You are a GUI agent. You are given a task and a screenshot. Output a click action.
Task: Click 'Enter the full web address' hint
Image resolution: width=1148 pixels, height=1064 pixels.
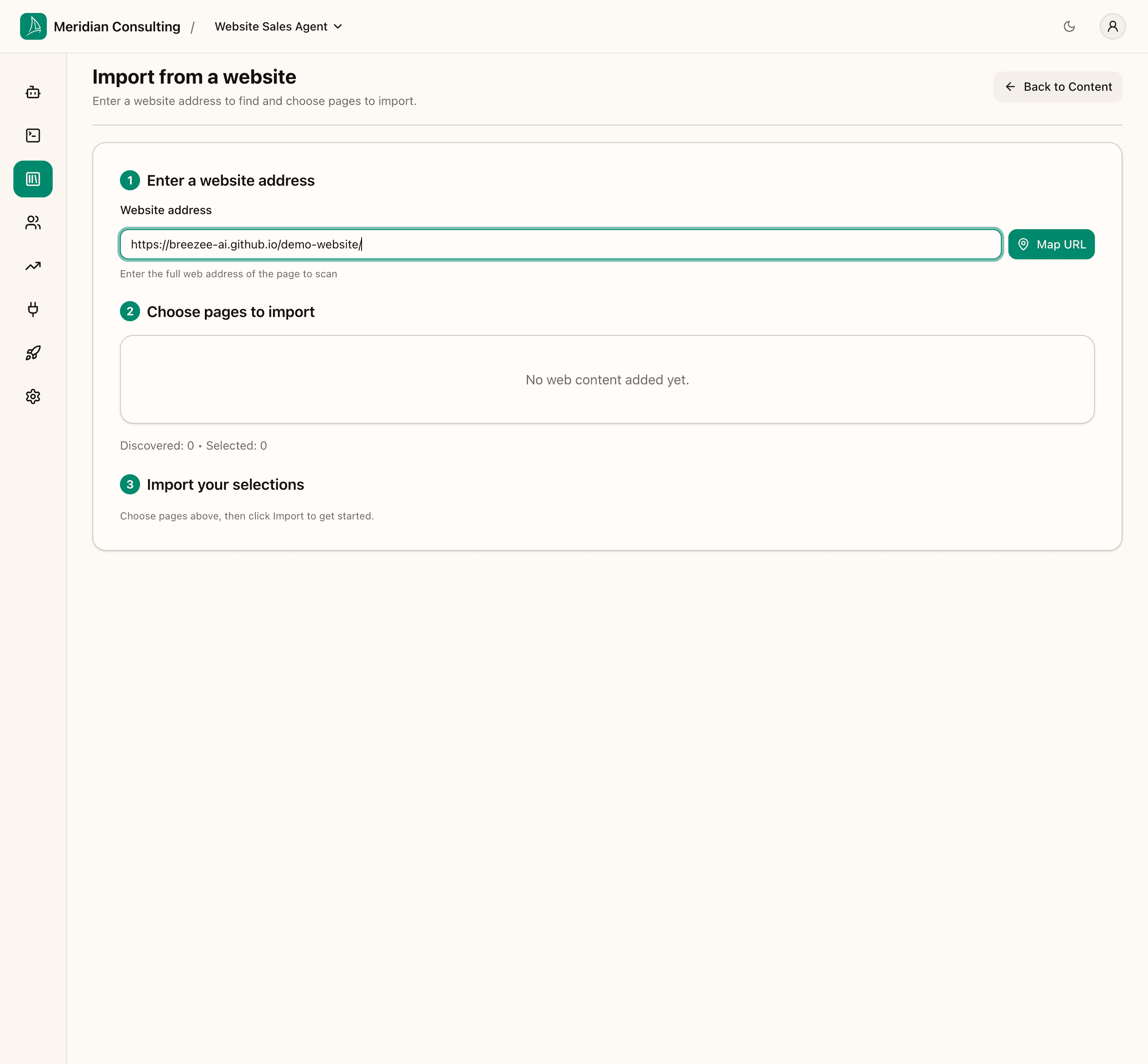pyautogui.click(x=228, y=274)
